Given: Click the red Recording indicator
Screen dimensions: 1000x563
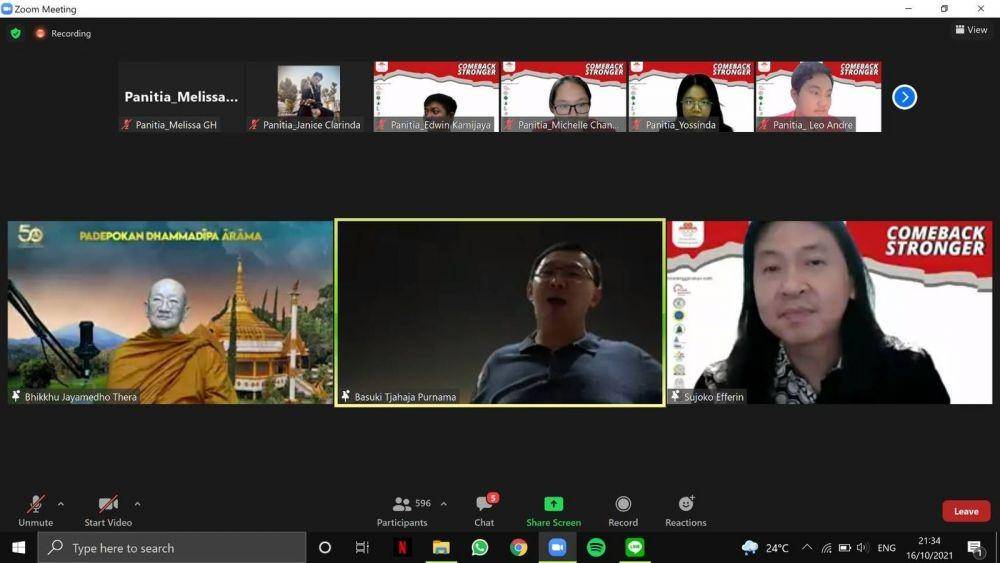Looking at the screenshot, I should (63, 33).
